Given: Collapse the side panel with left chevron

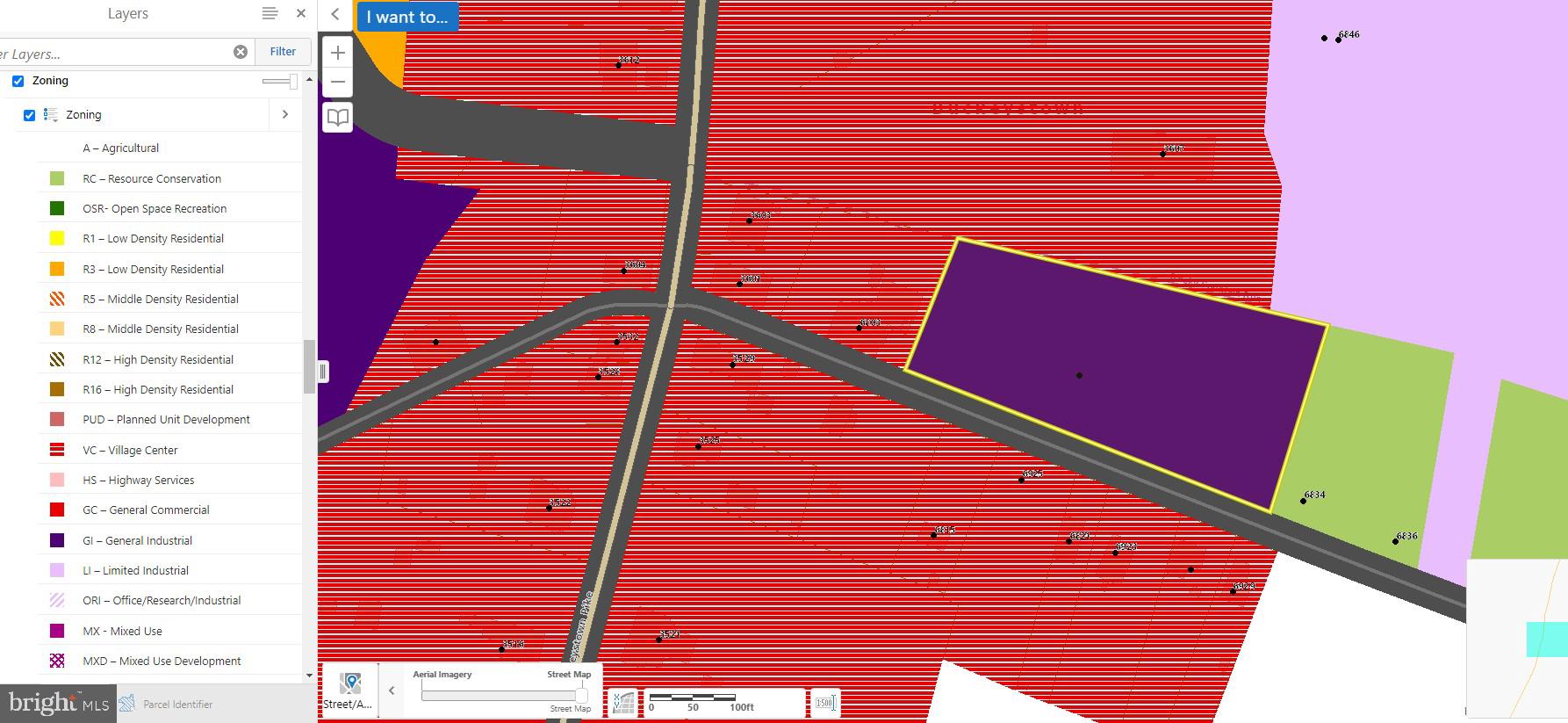Looking at the screenshot, I should [335, 14].
